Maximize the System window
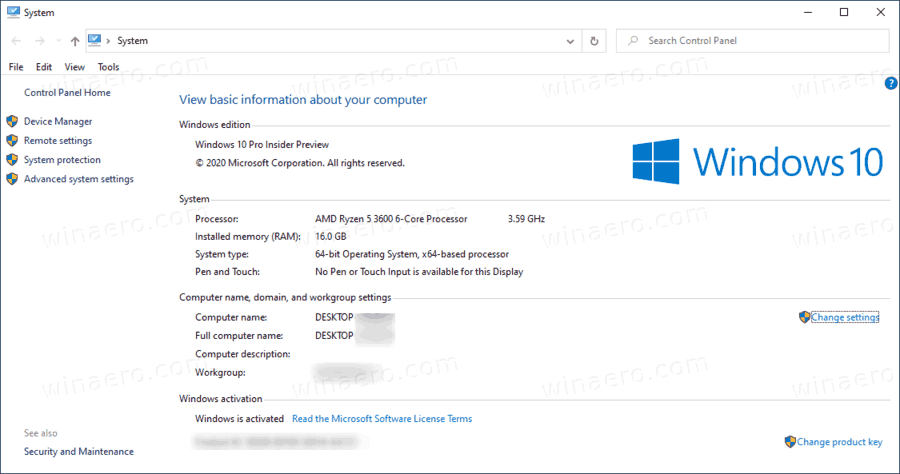 [844, 12]
